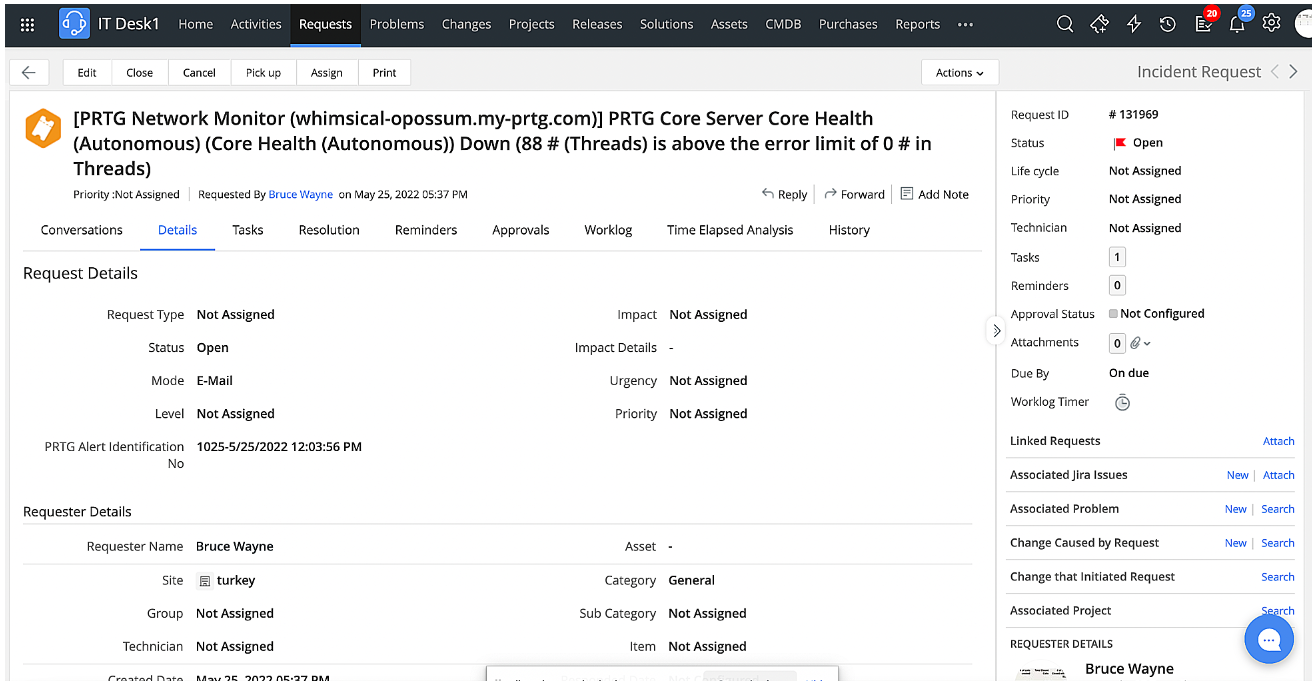Select the Details tab
This screenshot has height=692, width=1312.
(177, 230)
